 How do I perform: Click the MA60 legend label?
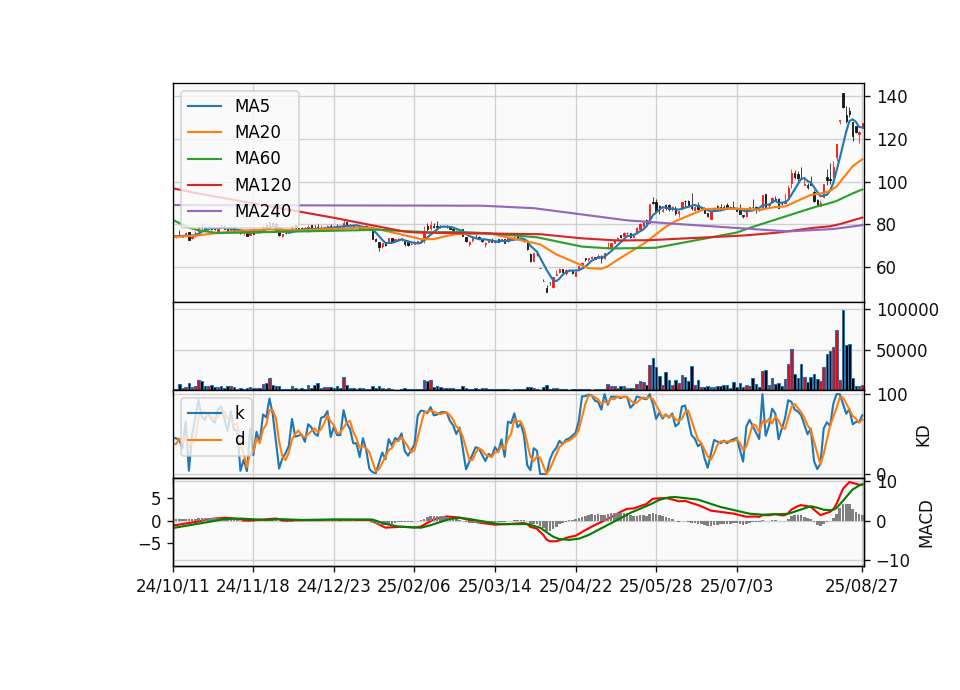tap(257, 159)
